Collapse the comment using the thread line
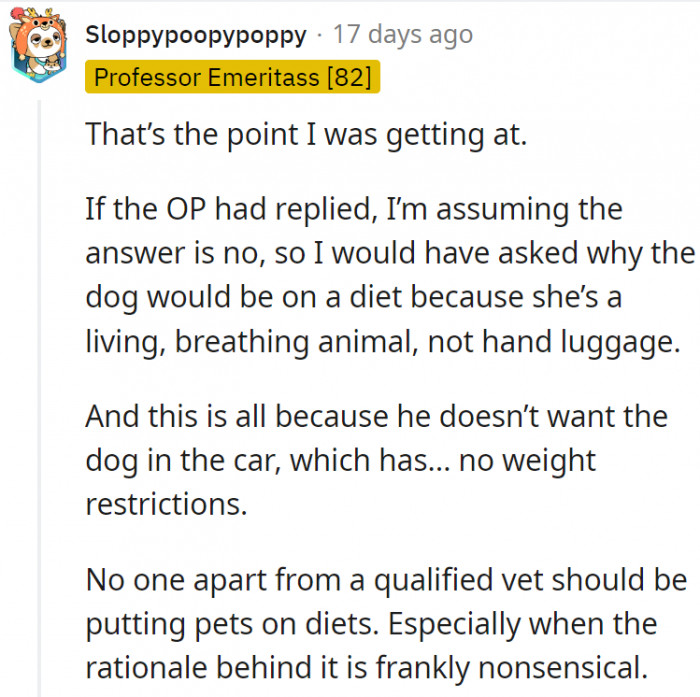Image resolution: width=700 pixels, height=697 pixels. tap(39, 400)
